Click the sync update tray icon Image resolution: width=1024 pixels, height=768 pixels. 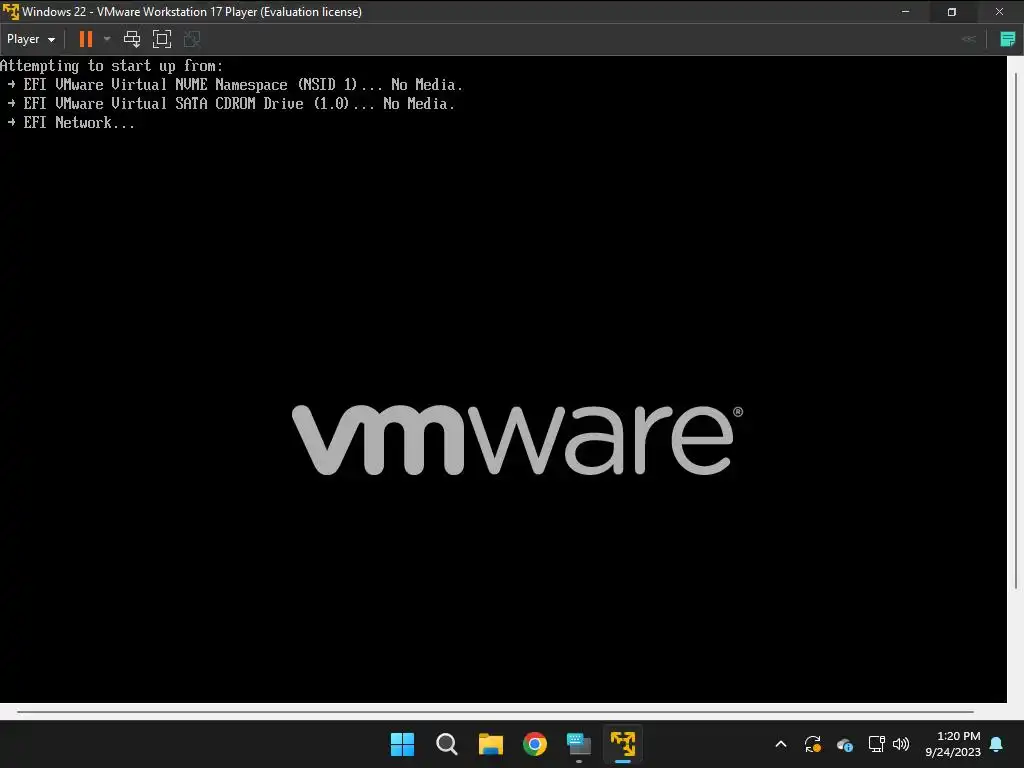tap(812, 744)
